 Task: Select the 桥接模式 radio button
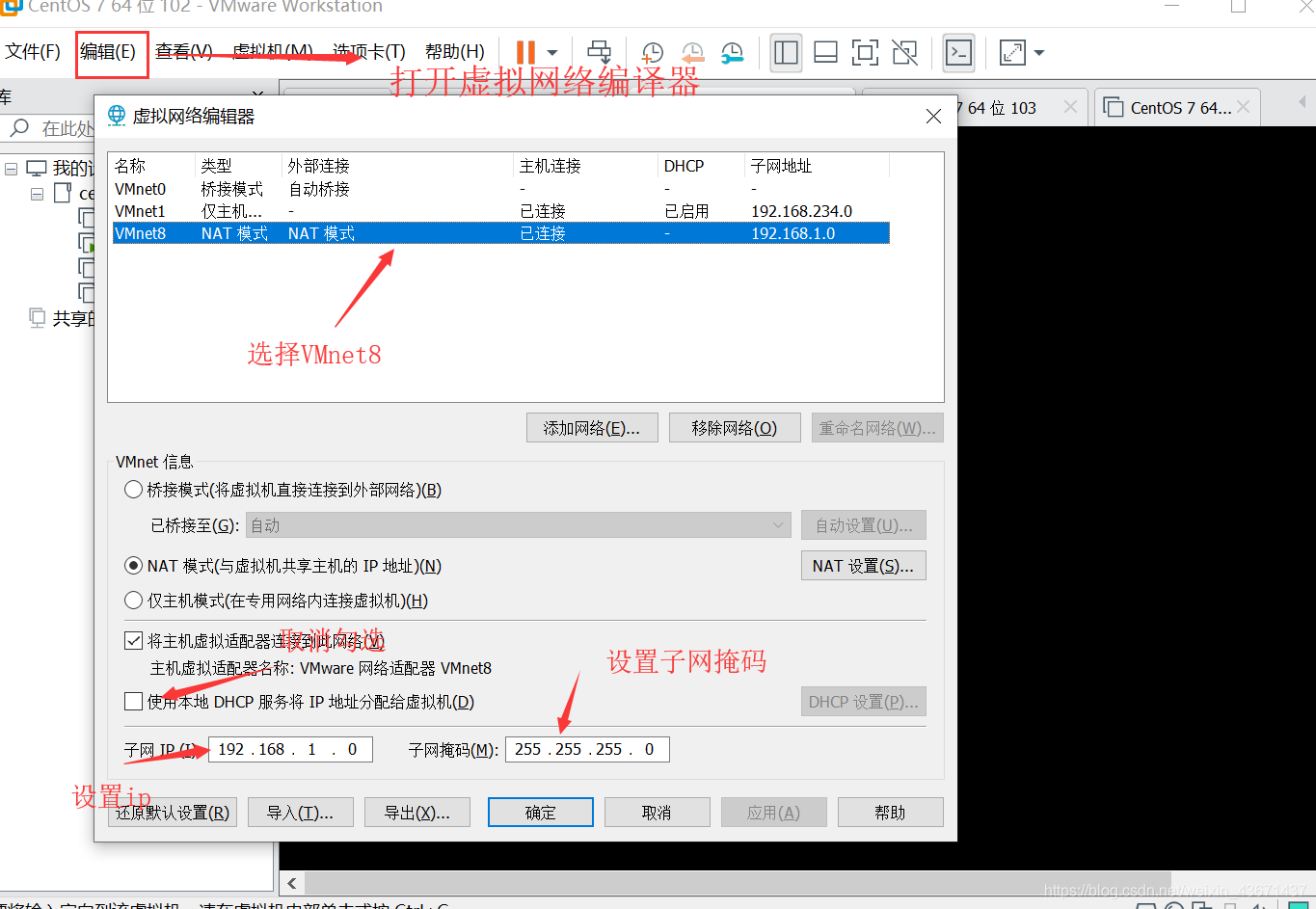tap(134, 490)
